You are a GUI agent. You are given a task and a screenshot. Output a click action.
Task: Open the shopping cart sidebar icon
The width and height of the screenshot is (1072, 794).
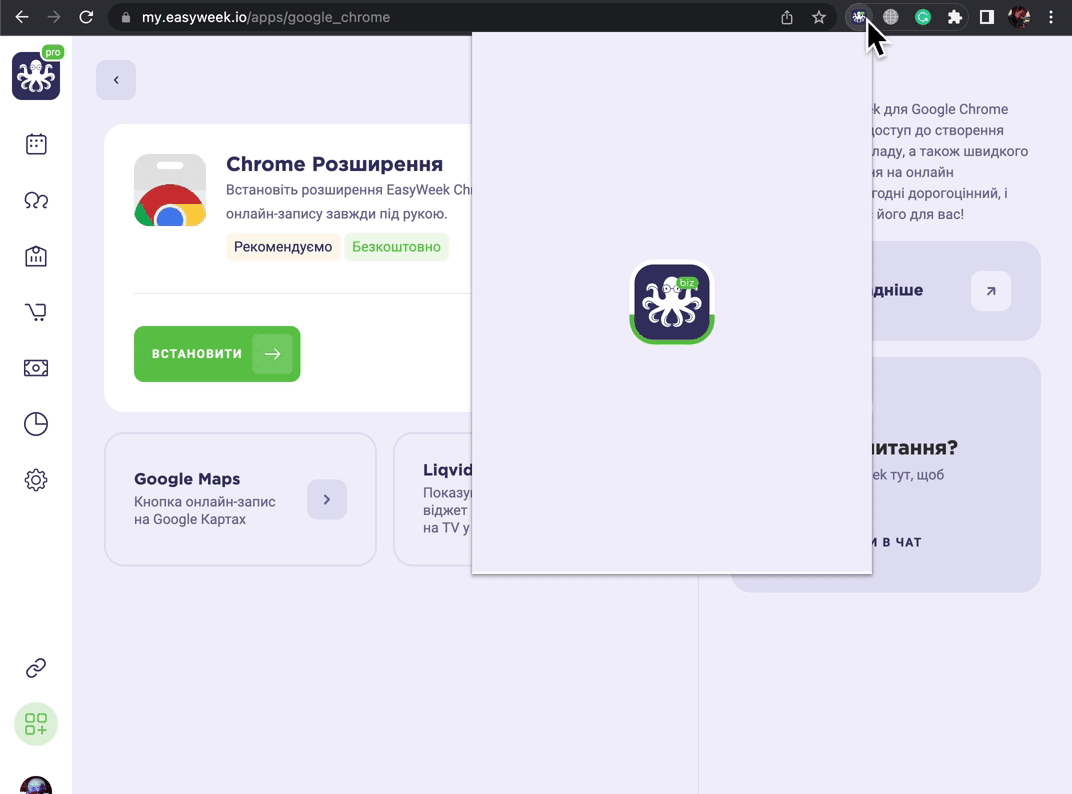click(x=36, y=312)
